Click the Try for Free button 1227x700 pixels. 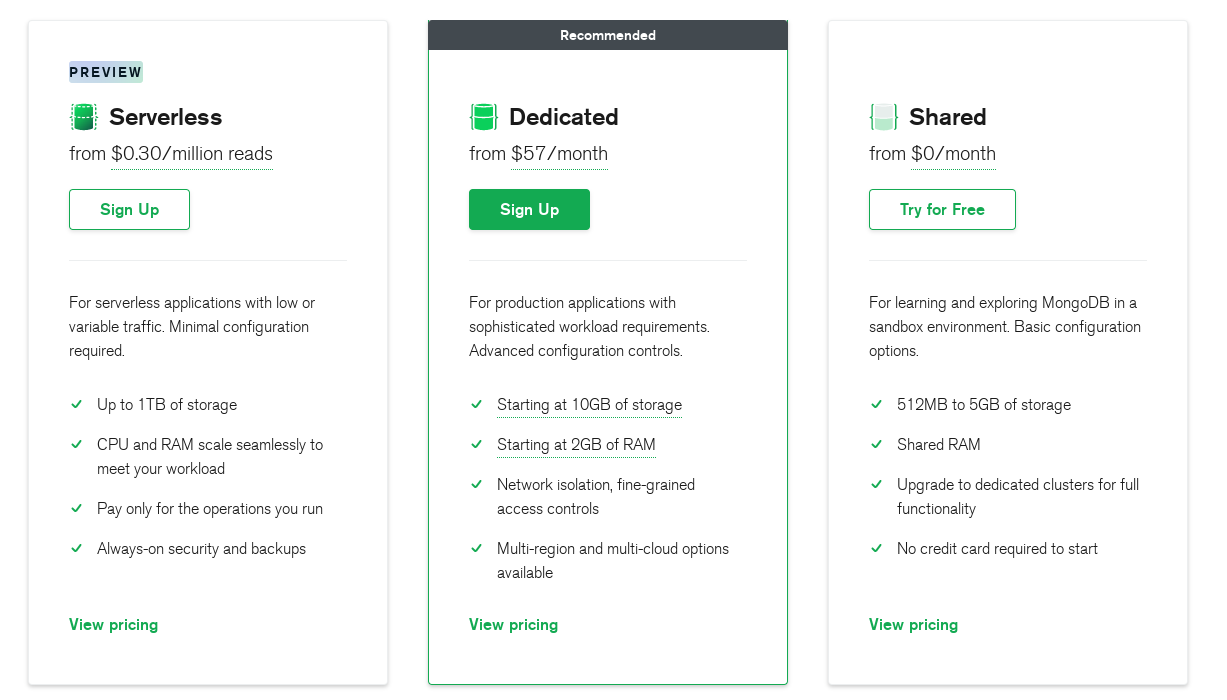[942, 209]
